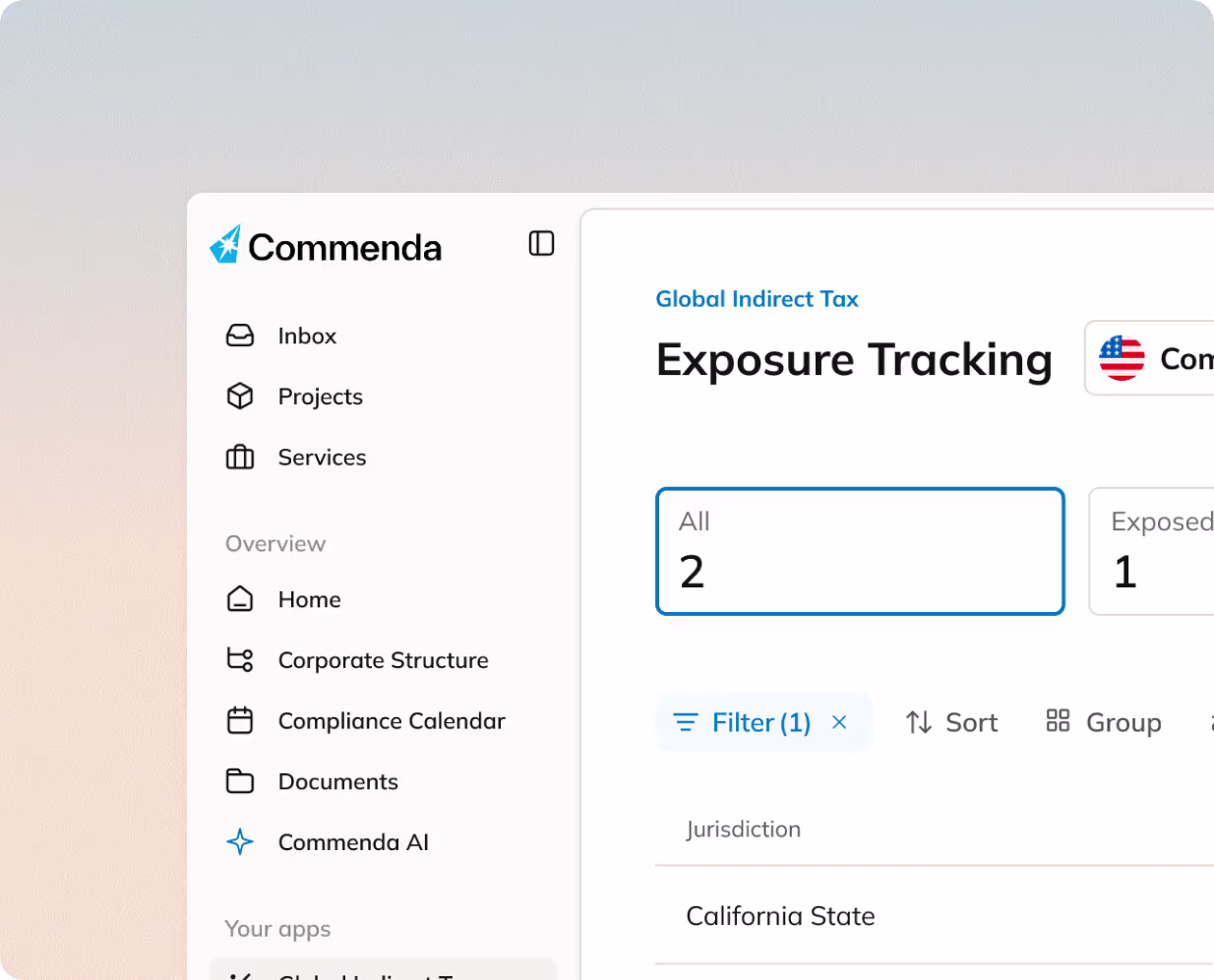
Task: Click the Projects cube icon
Action: pos(240,396)
